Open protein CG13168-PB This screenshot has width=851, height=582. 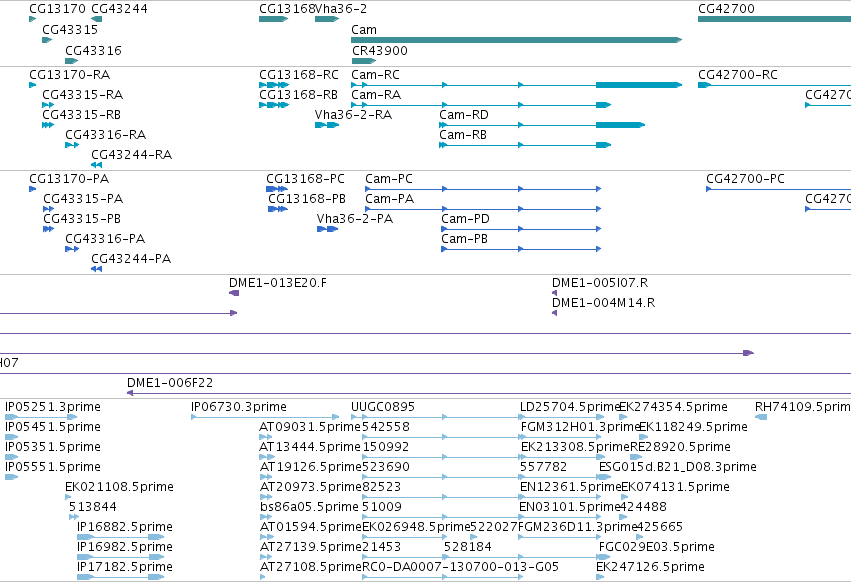(x=307, y=199)
